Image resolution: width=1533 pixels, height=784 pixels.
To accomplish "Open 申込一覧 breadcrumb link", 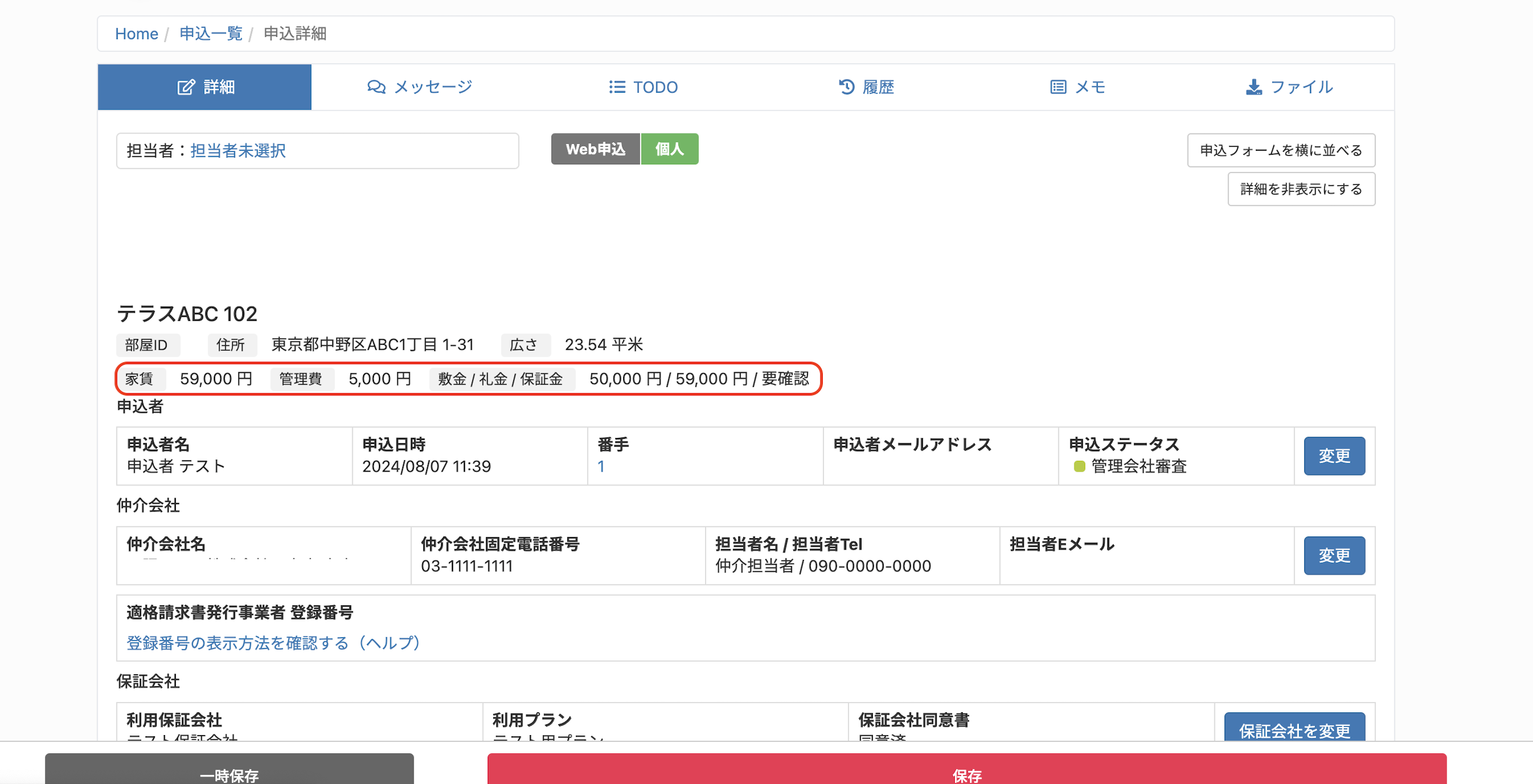I will (x=211, y=34).
